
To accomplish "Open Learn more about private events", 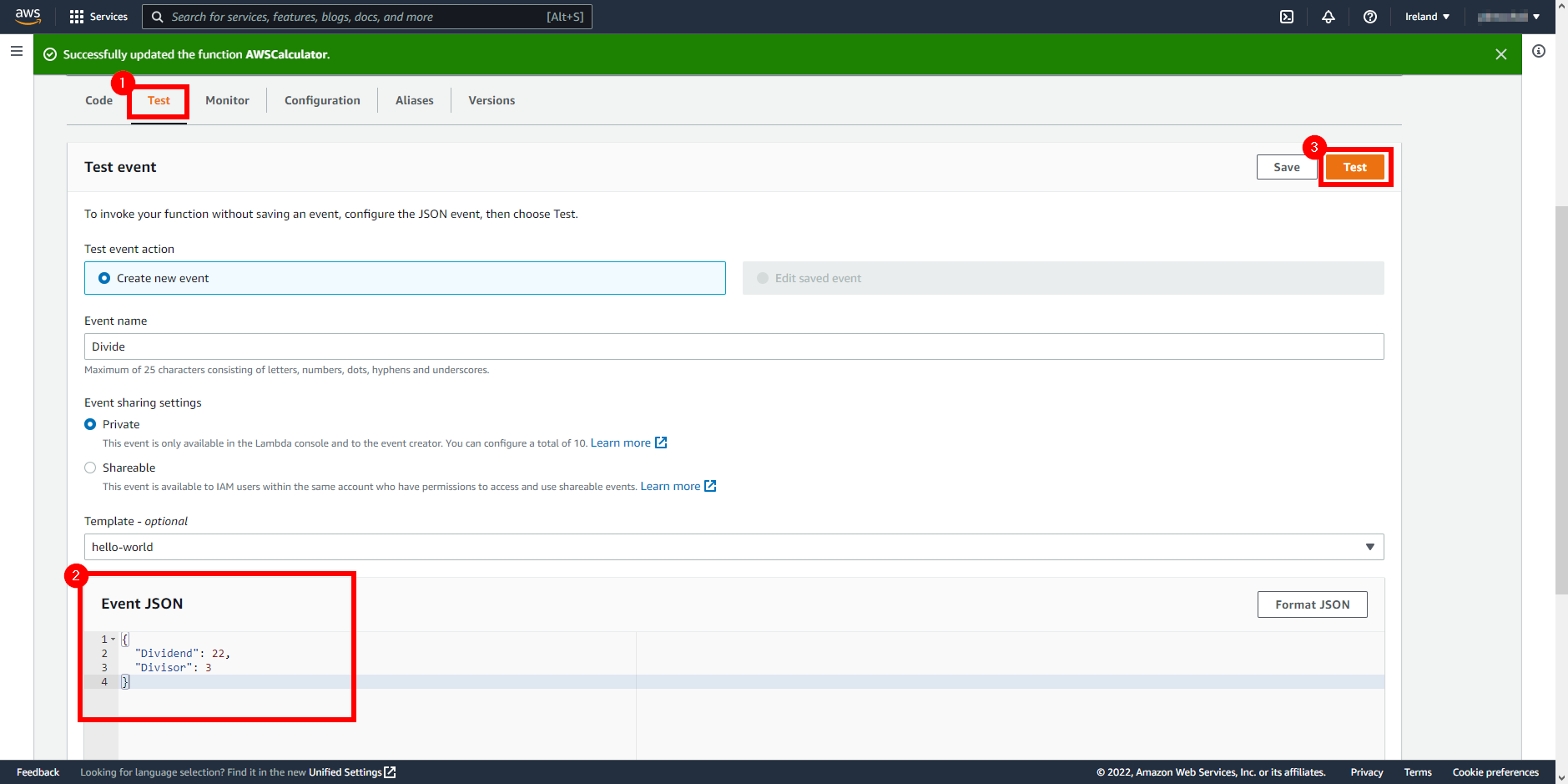I will [x=622, y=443].
